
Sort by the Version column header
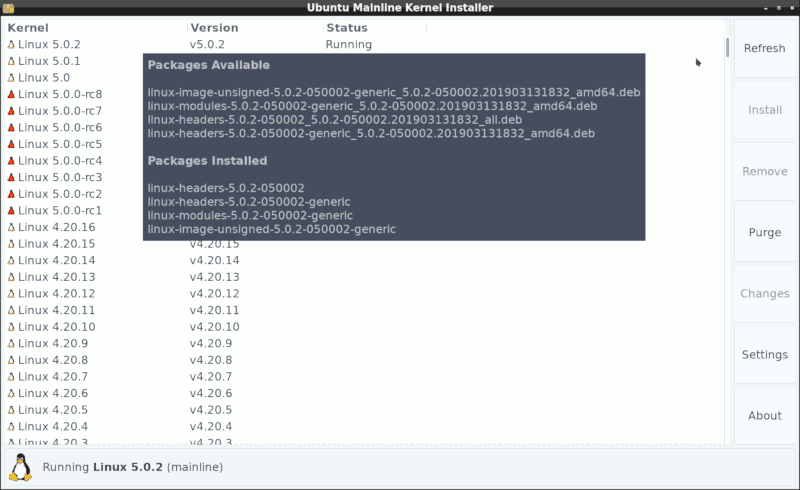click(255, 28)
